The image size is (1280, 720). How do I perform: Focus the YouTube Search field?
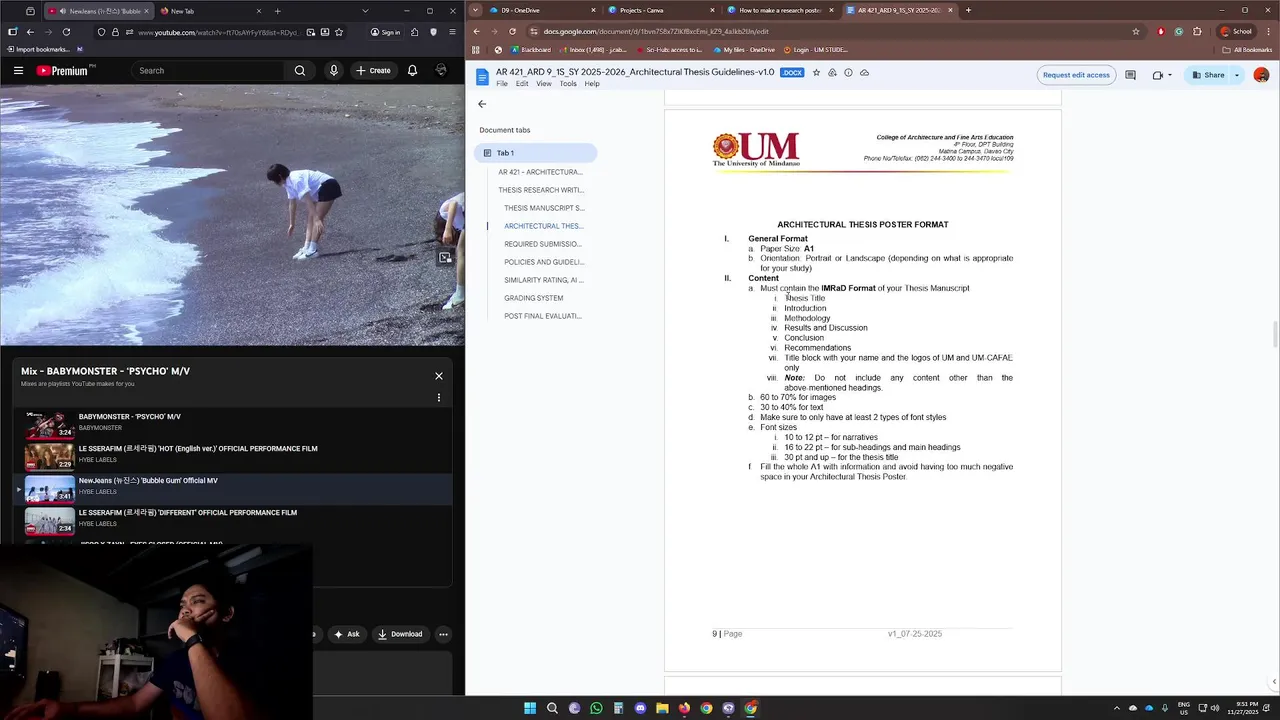pyautogui.click(x=209, y=71)
